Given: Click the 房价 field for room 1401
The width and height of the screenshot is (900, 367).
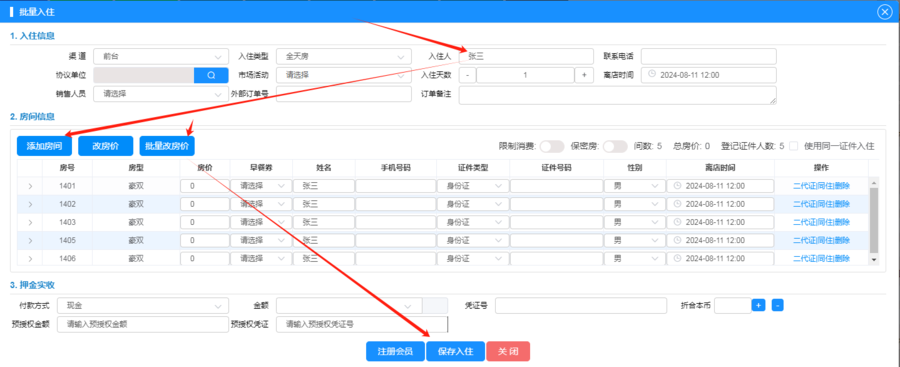Looking at the screenshot, I should tap(204, 186).
